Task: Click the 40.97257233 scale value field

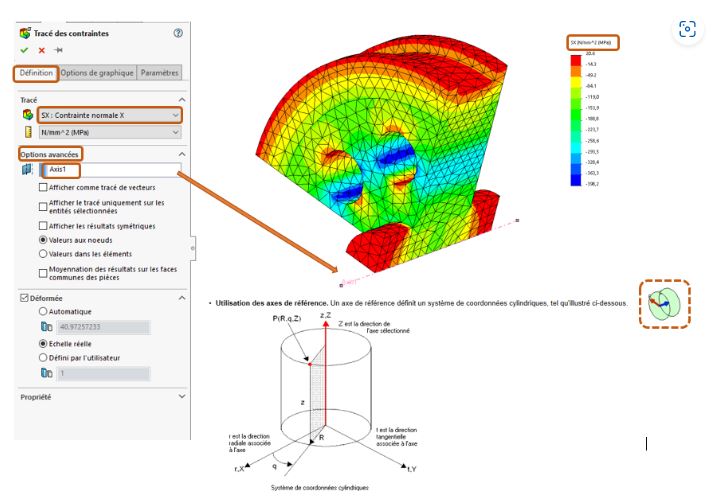Action: tap(104, 327)
